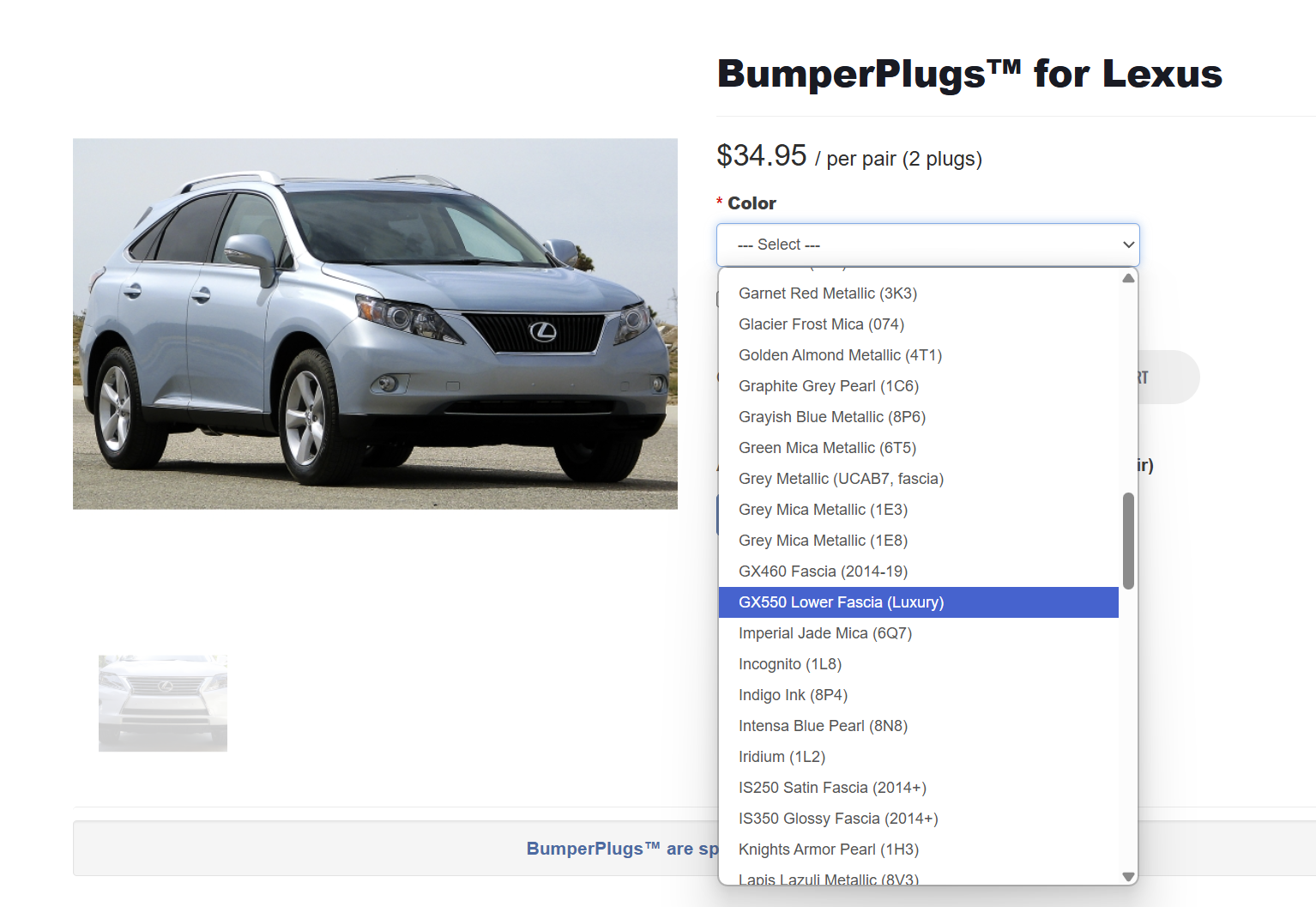Select Intensa Blue Pearl (8N8)
1316x907 pixels.
[x=918, y=726]
